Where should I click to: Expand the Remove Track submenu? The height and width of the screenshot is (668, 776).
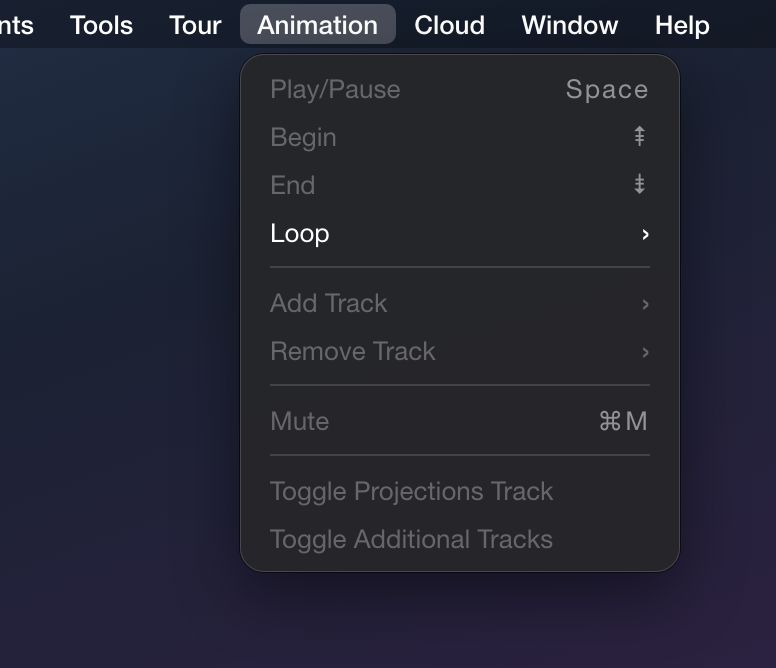click(460, 351)
